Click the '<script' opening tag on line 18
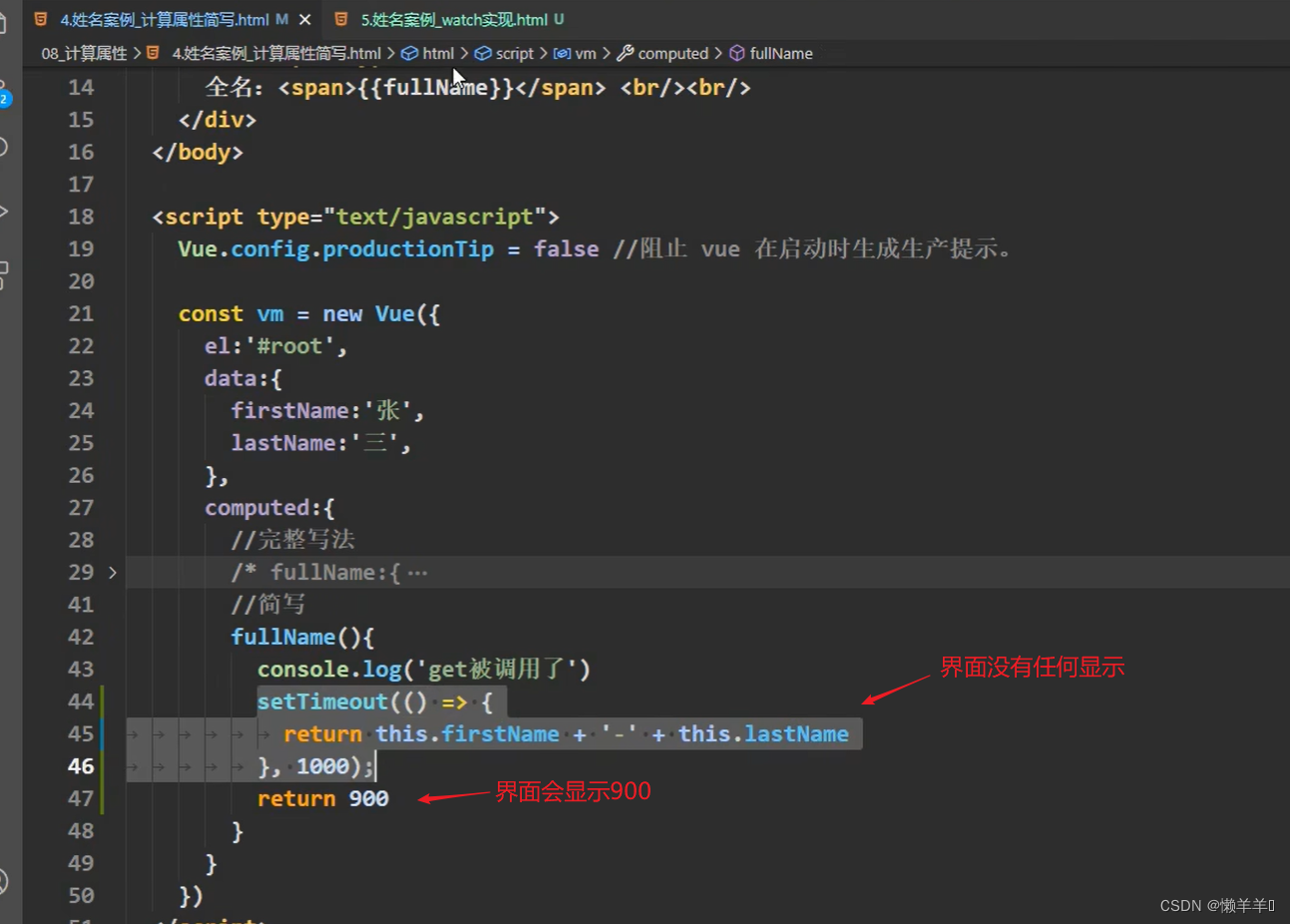The width and height of the screenshot is (1290, 924). [198, 217]
